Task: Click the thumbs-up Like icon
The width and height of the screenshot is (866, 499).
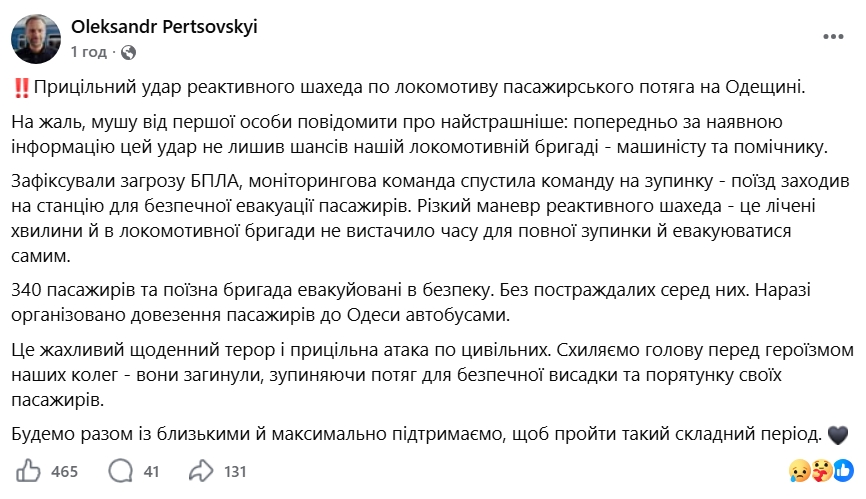Action: 28,471
